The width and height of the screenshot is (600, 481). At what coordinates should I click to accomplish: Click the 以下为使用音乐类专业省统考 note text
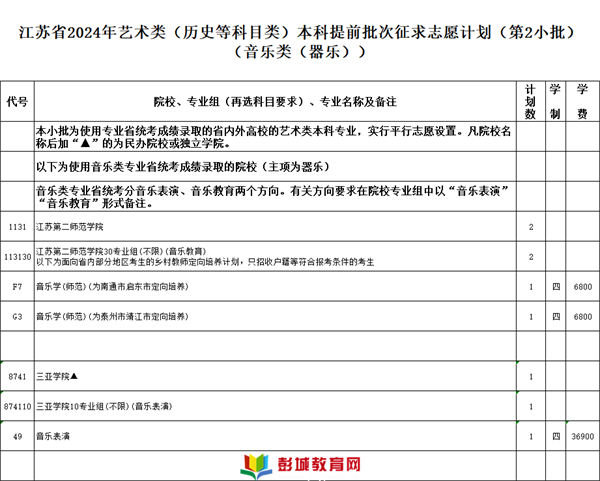click(x=183, y=167)
